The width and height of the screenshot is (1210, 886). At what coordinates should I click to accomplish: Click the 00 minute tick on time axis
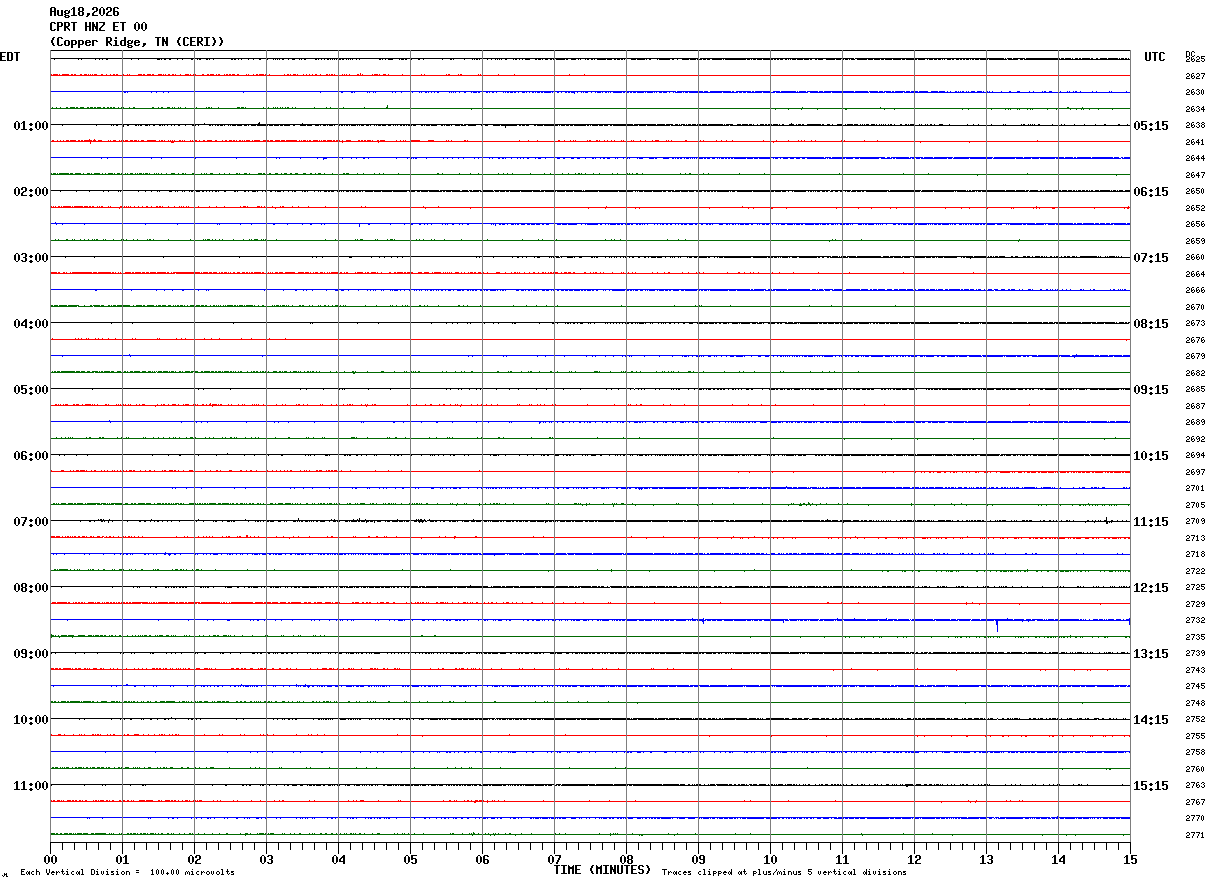[x=51, y=860]
